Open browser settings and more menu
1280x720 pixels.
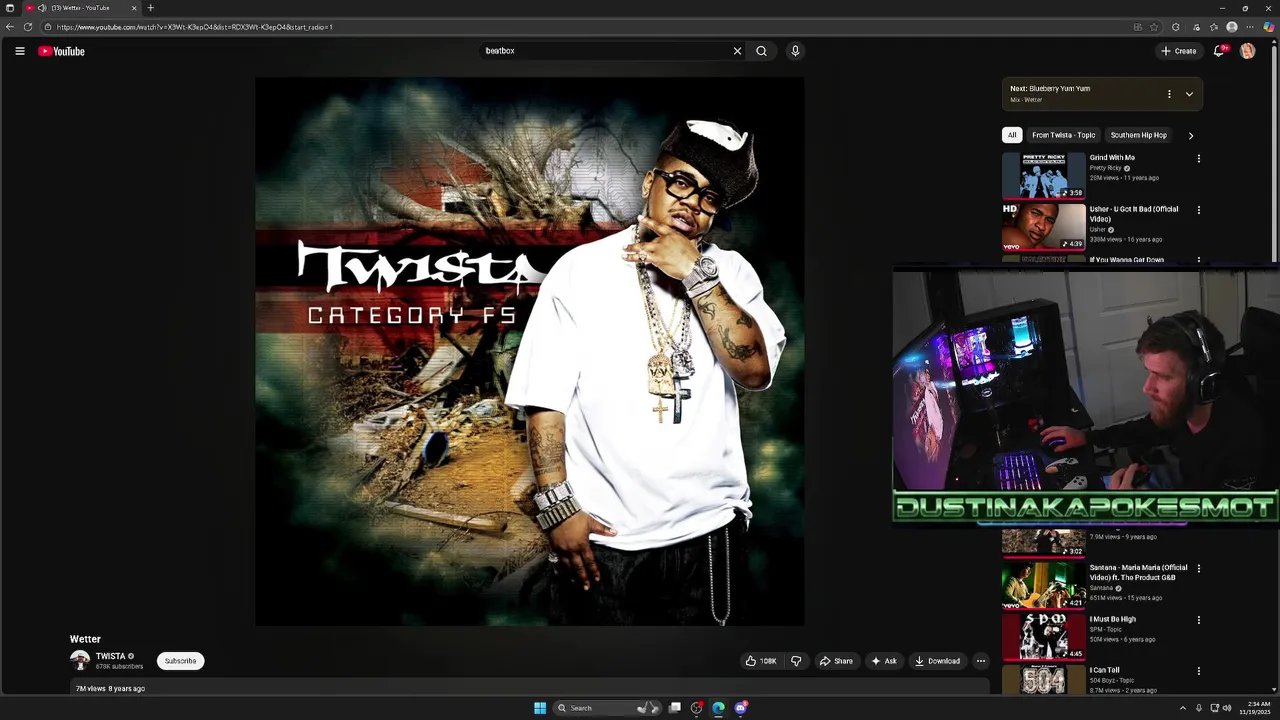tap(1250, 27)
